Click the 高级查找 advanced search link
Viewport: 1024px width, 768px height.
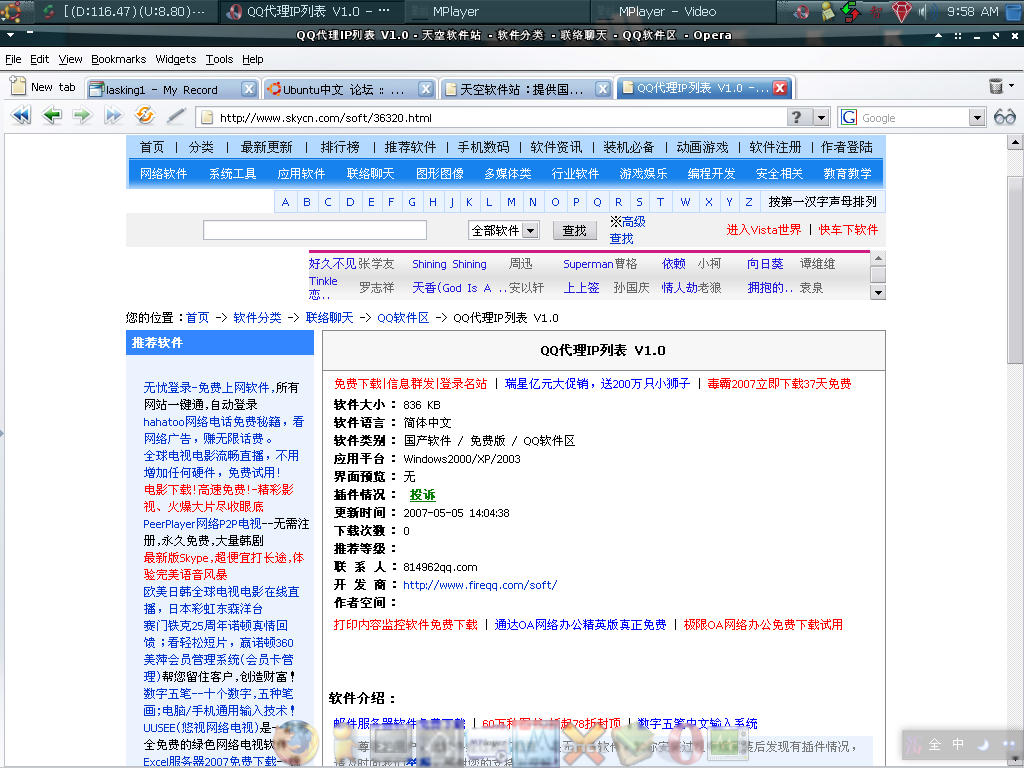tap(627, 231)
